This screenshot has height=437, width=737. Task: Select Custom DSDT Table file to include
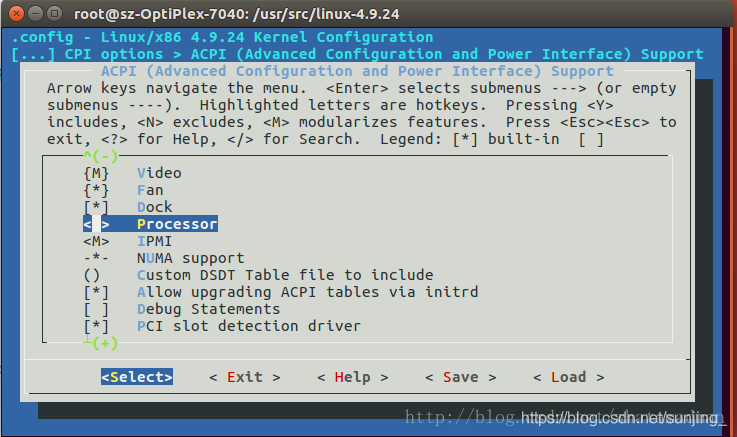tap(285, 275)
